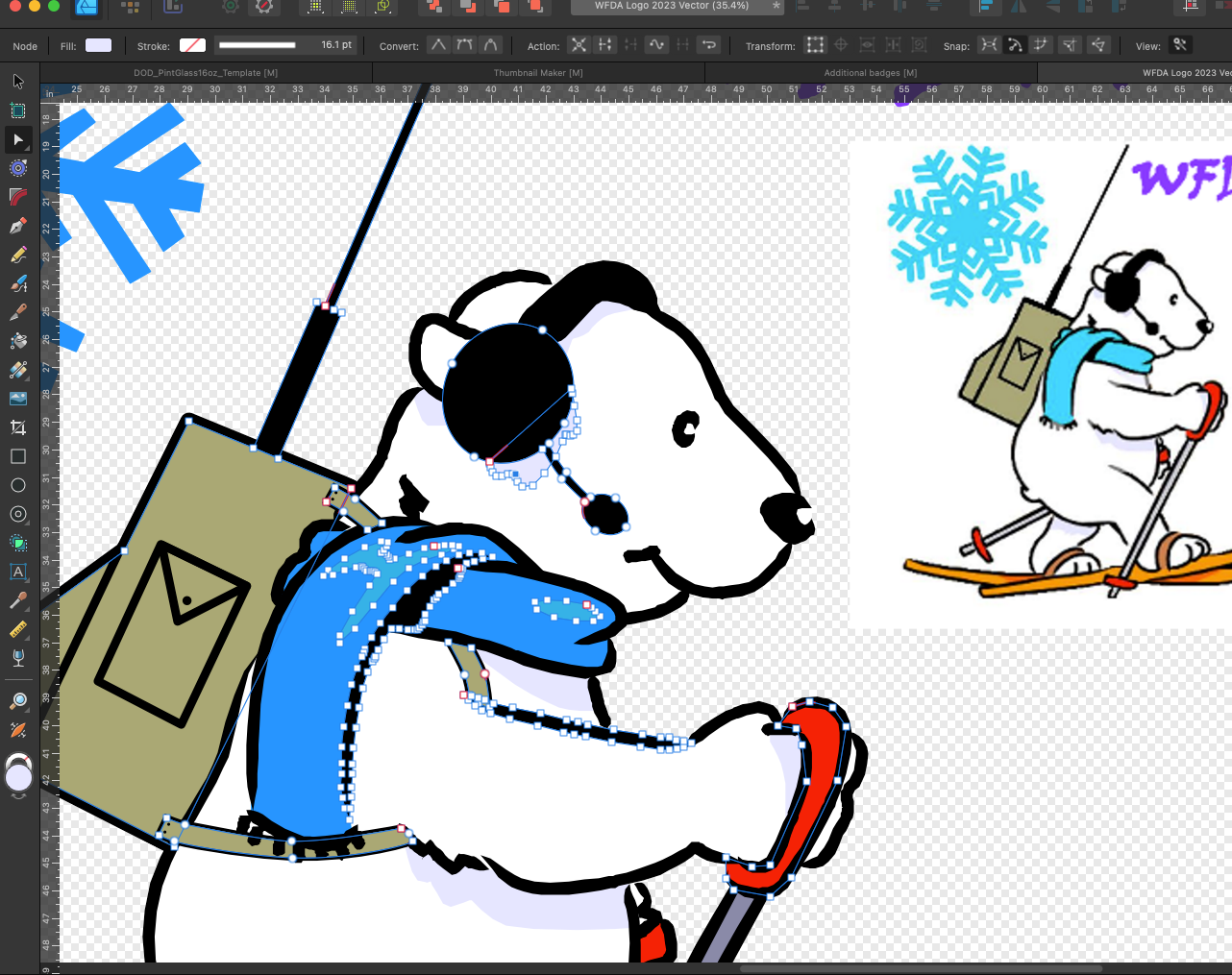
Task: Activate the Zoom magnifier tool
Action: pyautogui.click(x=17, y=700)
